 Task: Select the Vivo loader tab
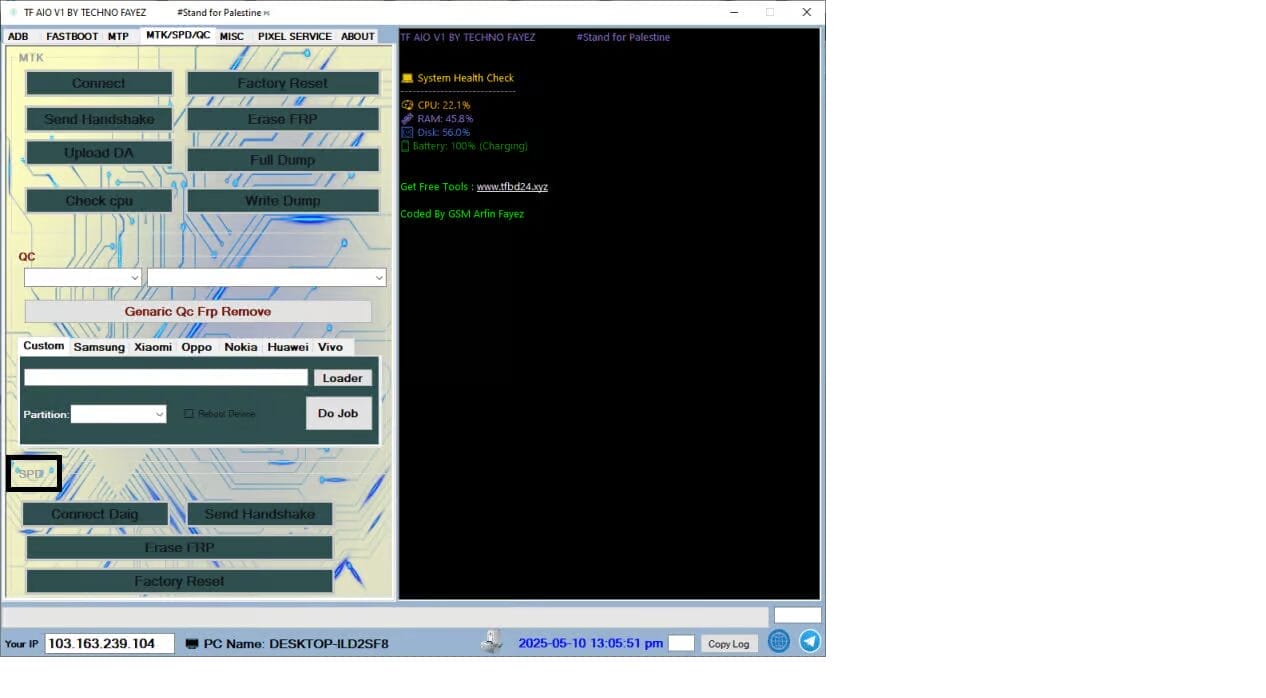pyautogui.click(x=330, y=347)
